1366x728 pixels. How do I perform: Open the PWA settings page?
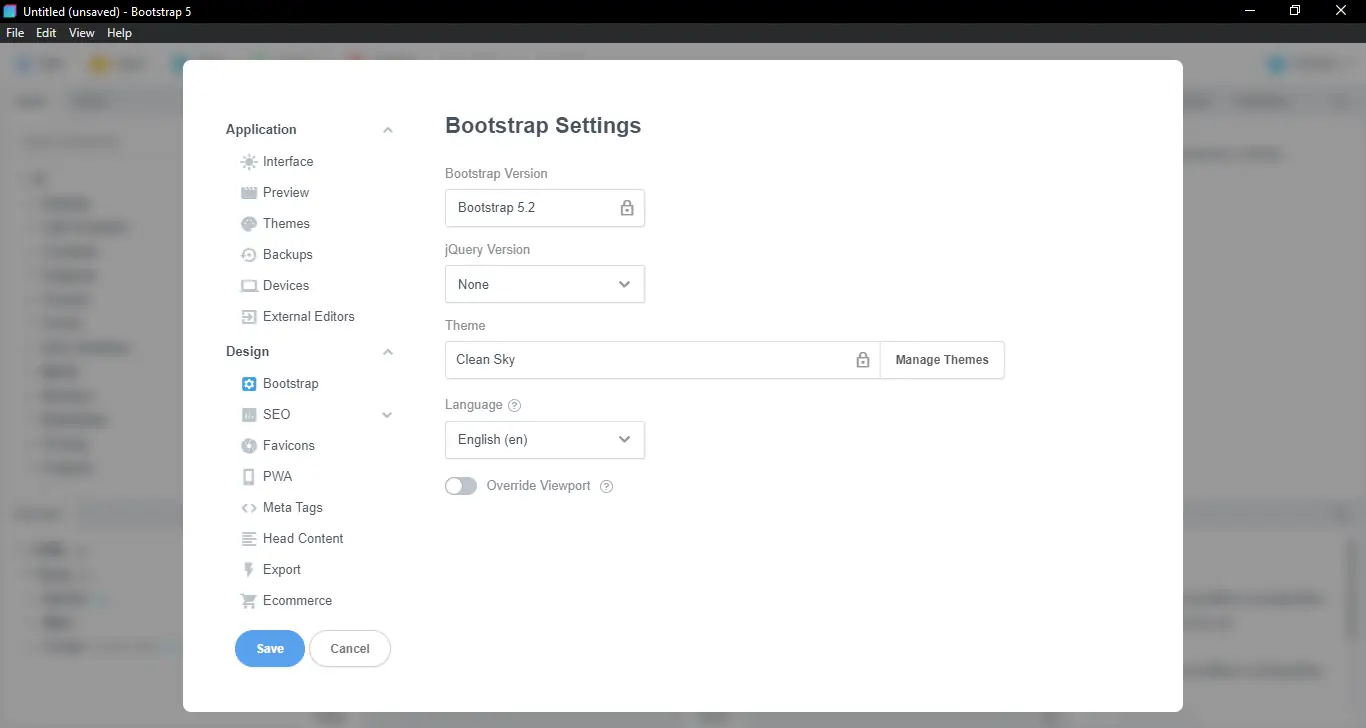pyautogui.click(x=278, y=477)
